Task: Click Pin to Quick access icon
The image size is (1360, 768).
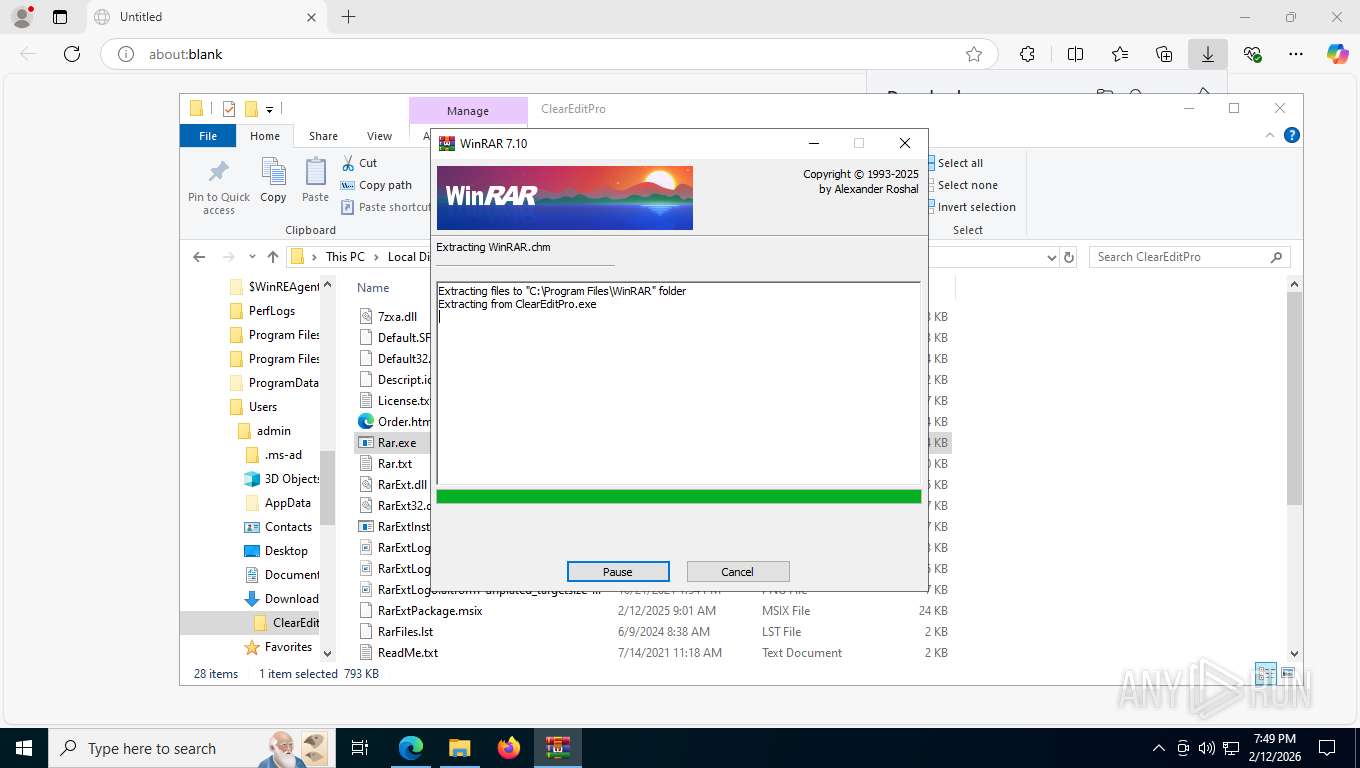Action: coord(219,187)
